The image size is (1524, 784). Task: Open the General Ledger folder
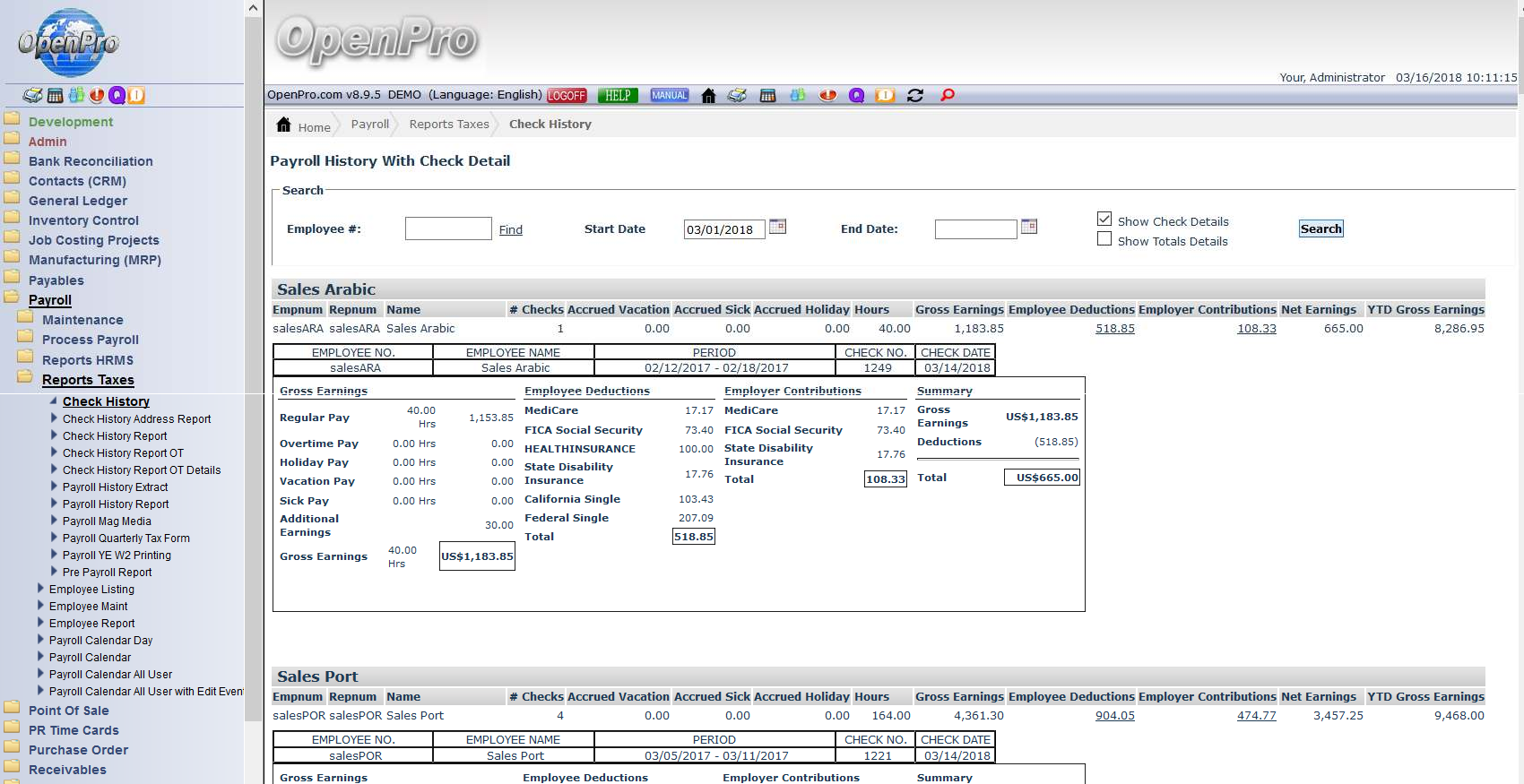78,201
